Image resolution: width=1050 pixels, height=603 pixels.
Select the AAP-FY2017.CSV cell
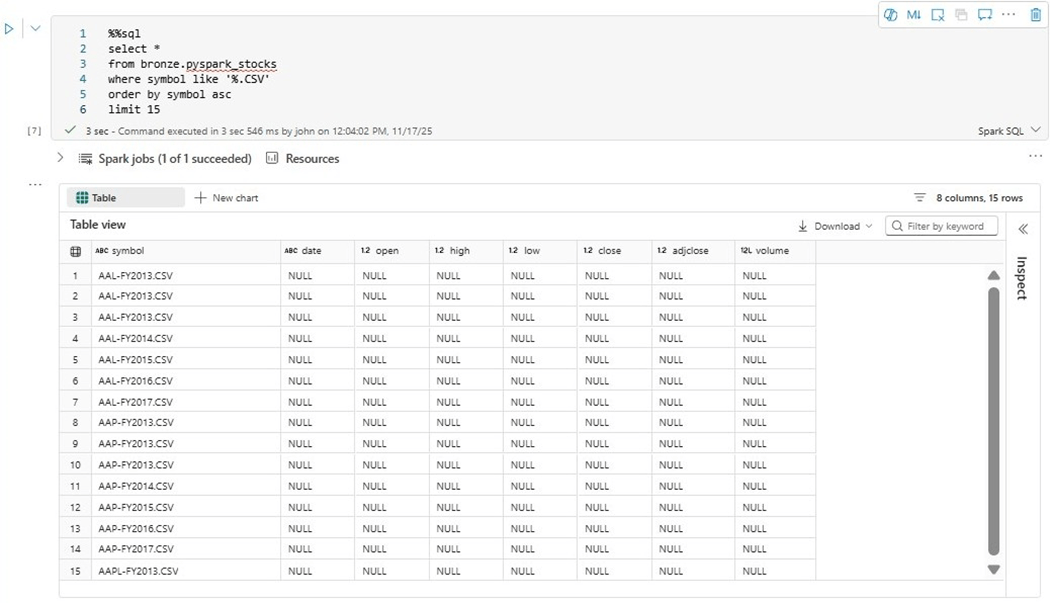186,549
